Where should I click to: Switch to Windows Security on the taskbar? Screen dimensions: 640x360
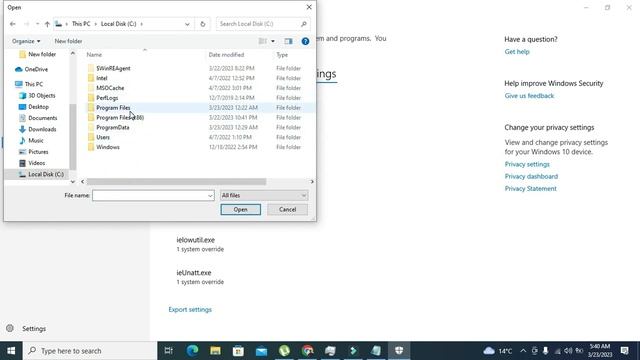point(399,351)
